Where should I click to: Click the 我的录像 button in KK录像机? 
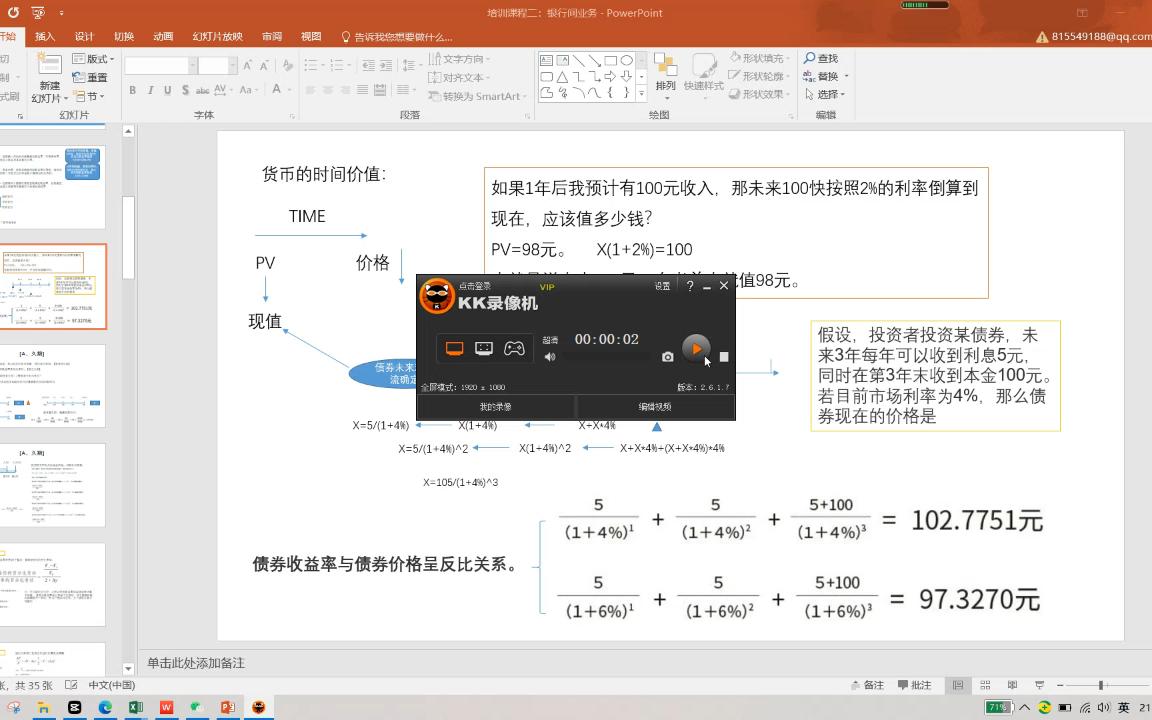tap(496, 406)
